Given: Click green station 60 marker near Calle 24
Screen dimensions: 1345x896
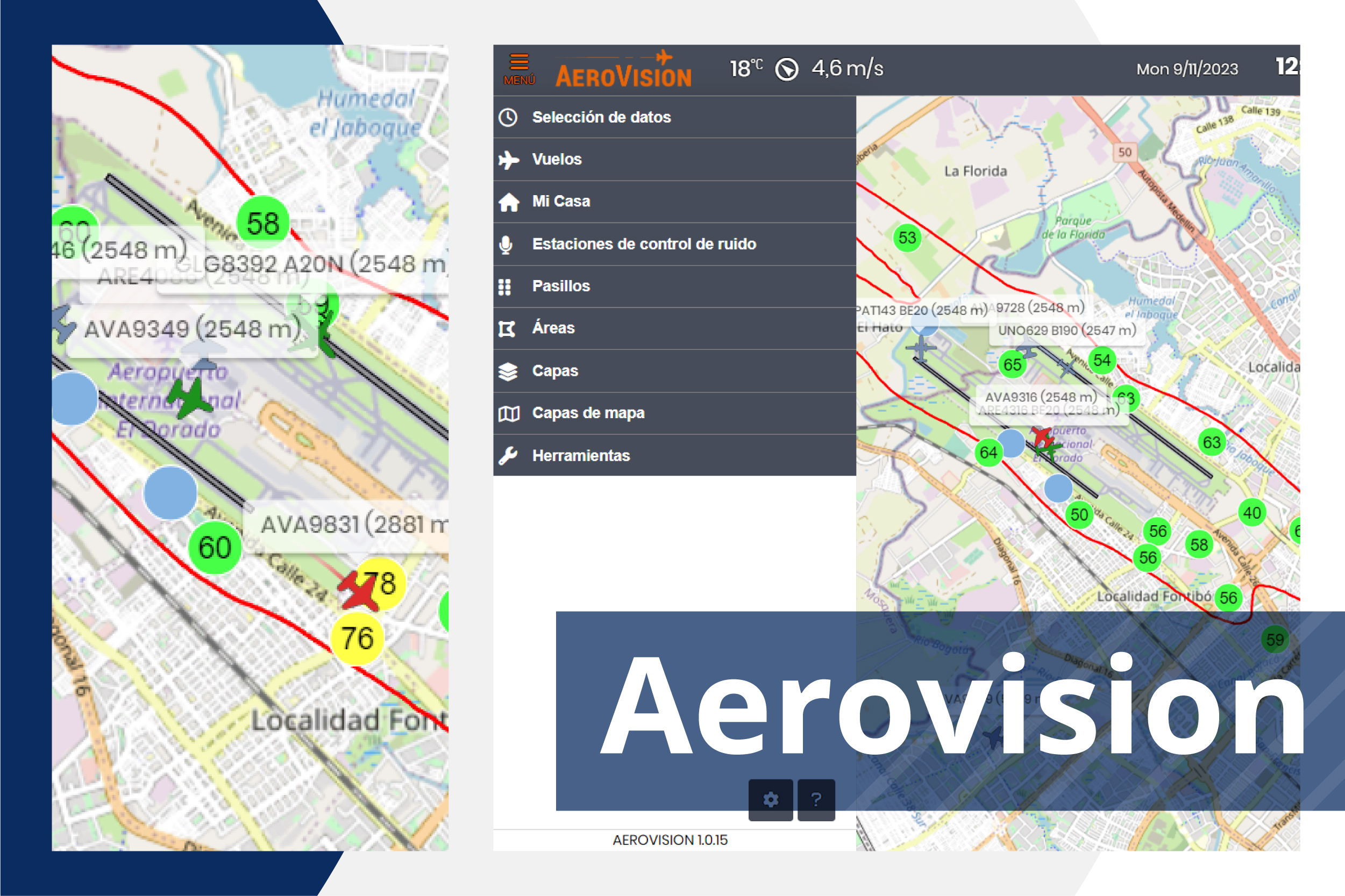Looking at the screenshot, I should pos(215,547).
